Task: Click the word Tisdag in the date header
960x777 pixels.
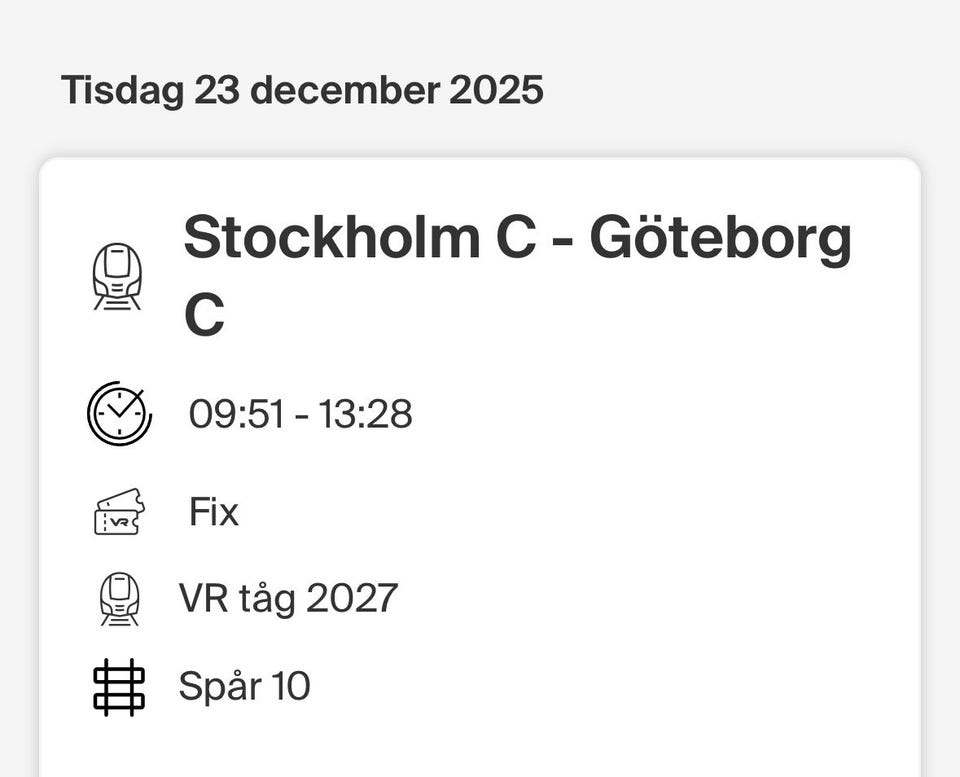Action: tap(122, 90)
